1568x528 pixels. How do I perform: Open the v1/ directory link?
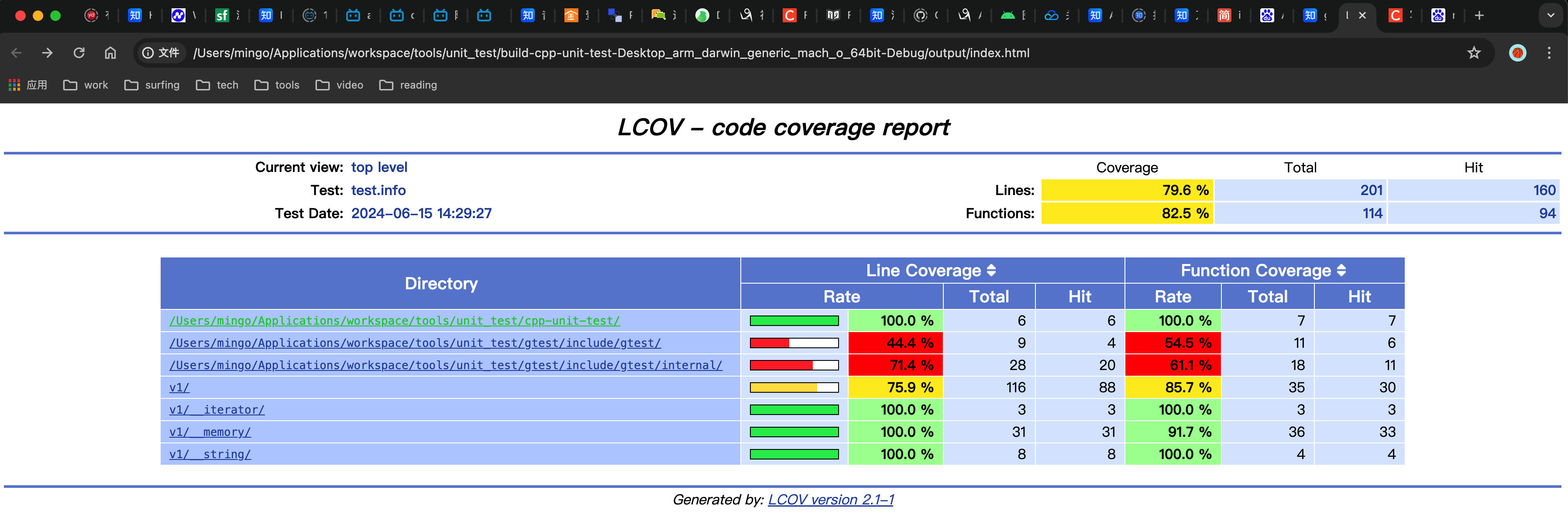(179, 387)
